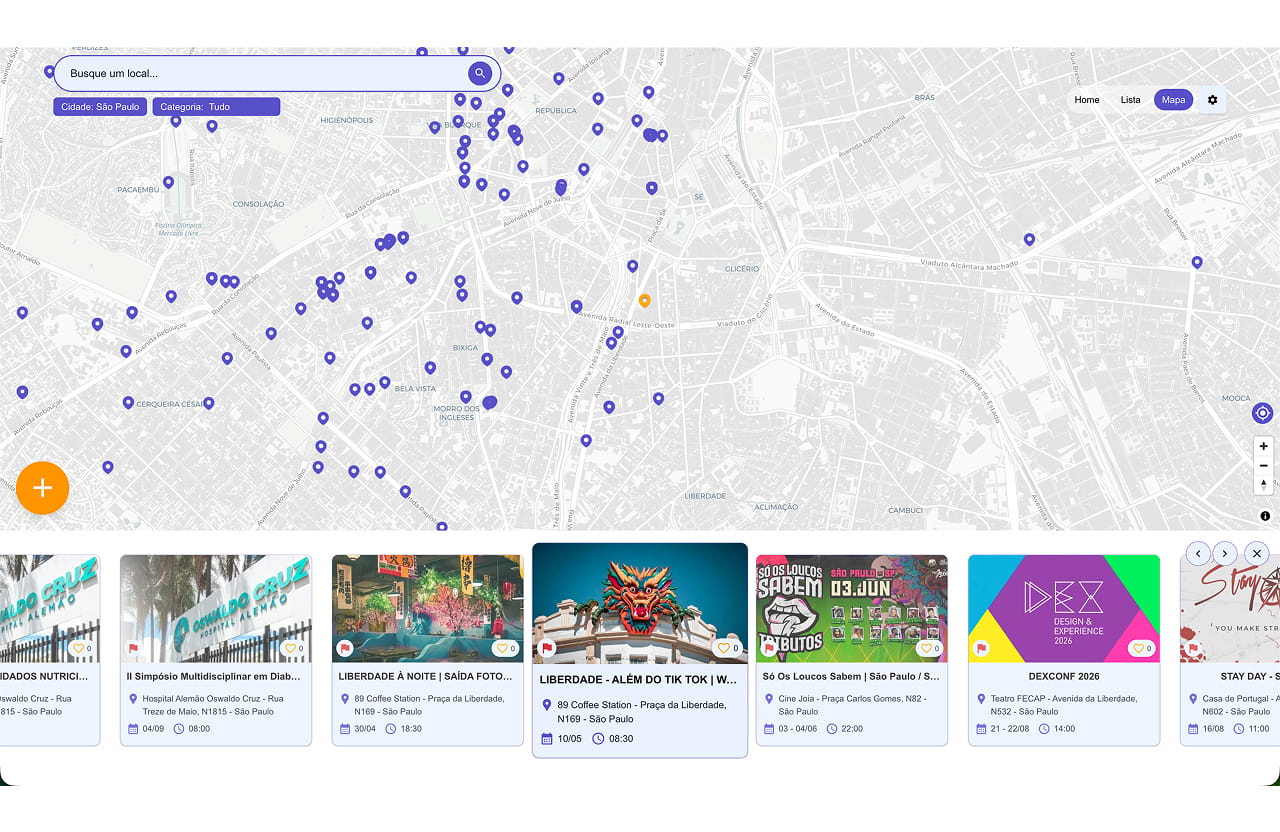This screenshot has width=1280, height=832.
Task: Click 'Teatro FECAP - Avenida da Liberdade' address
Action: coord(1064,705)
